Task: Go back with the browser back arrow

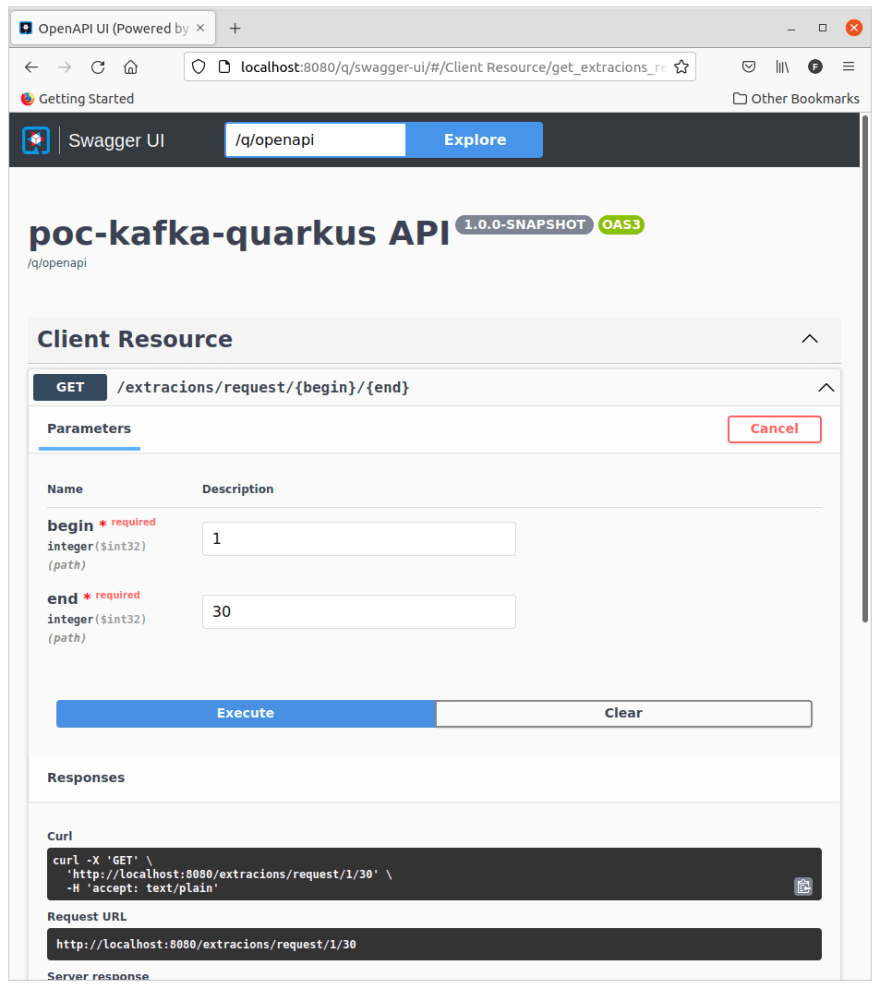Action: tap(31, 67)
